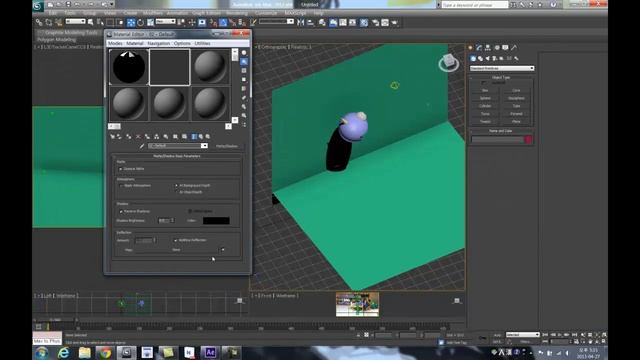
Task: Click the Get Material icon
Action: [113, 137]
